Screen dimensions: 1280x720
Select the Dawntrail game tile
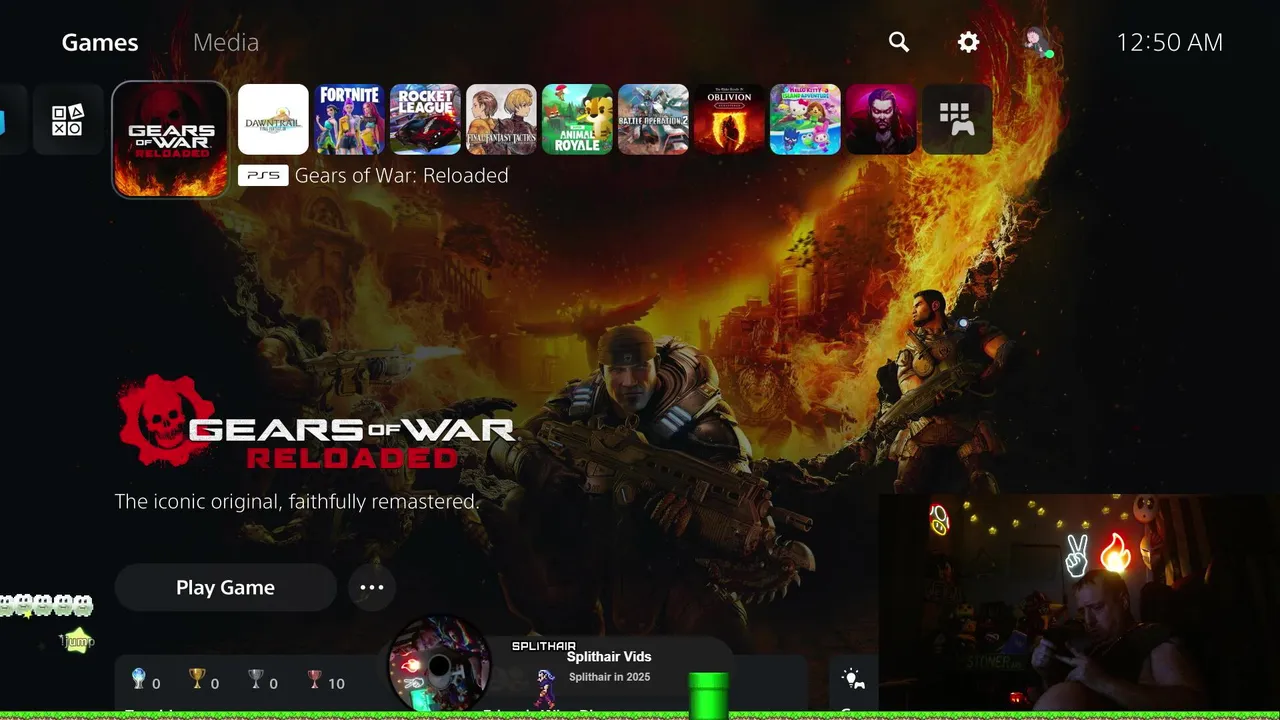click(273, 119)
